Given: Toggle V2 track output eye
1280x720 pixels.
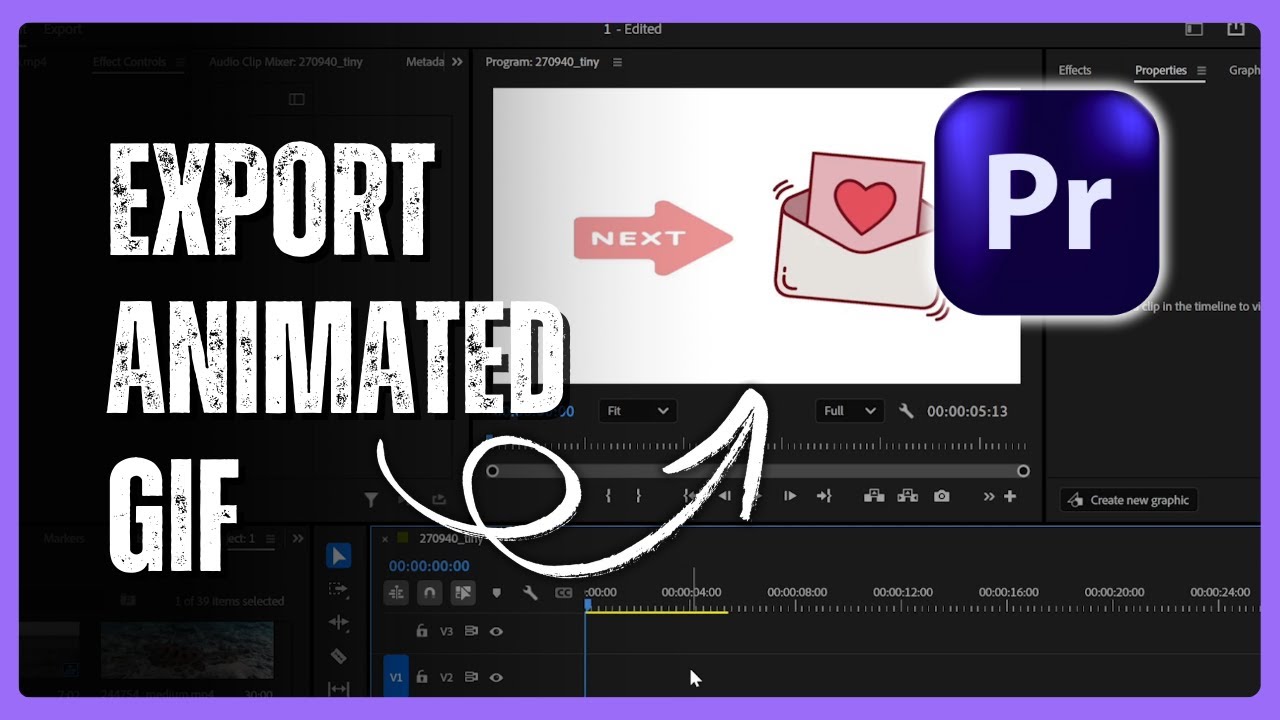Looking at the screenshot, I should [496, 677].
